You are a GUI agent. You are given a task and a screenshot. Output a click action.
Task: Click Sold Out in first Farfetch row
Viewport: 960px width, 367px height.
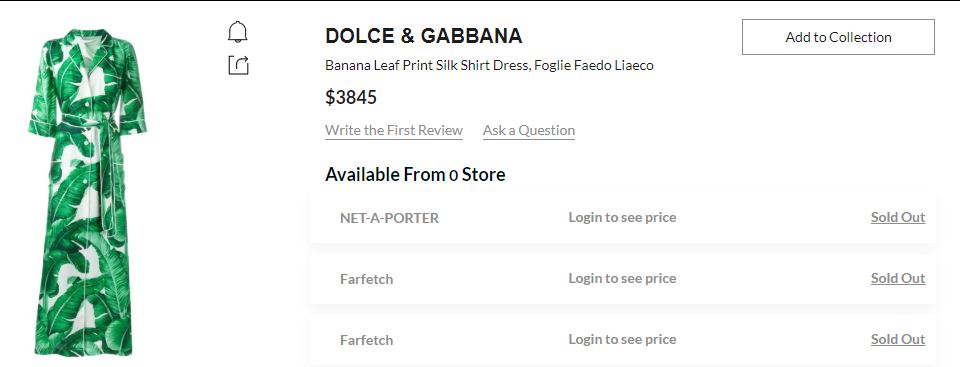pos(898,279)
